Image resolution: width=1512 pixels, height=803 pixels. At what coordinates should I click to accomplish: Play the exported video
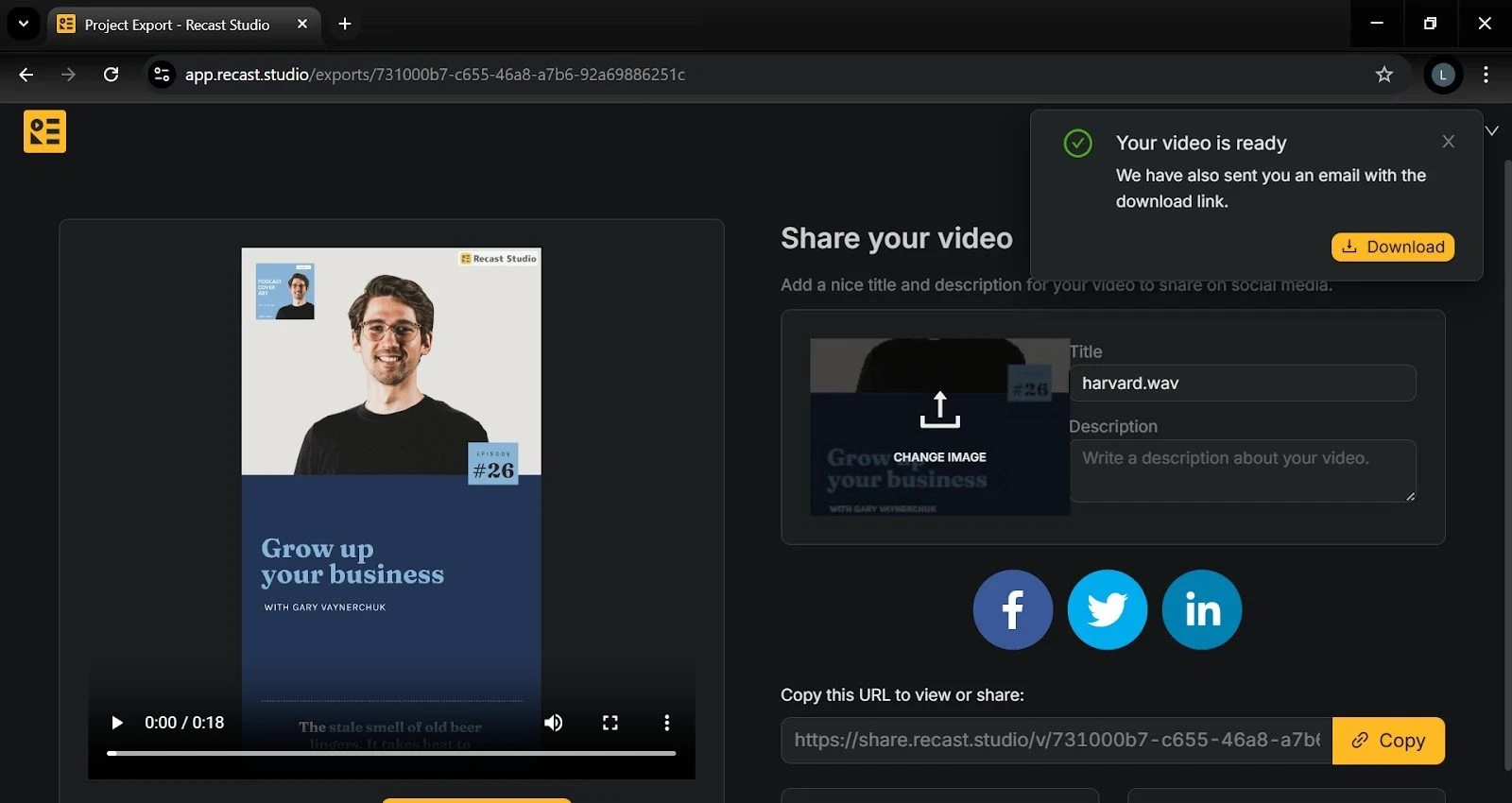[117, 723]
